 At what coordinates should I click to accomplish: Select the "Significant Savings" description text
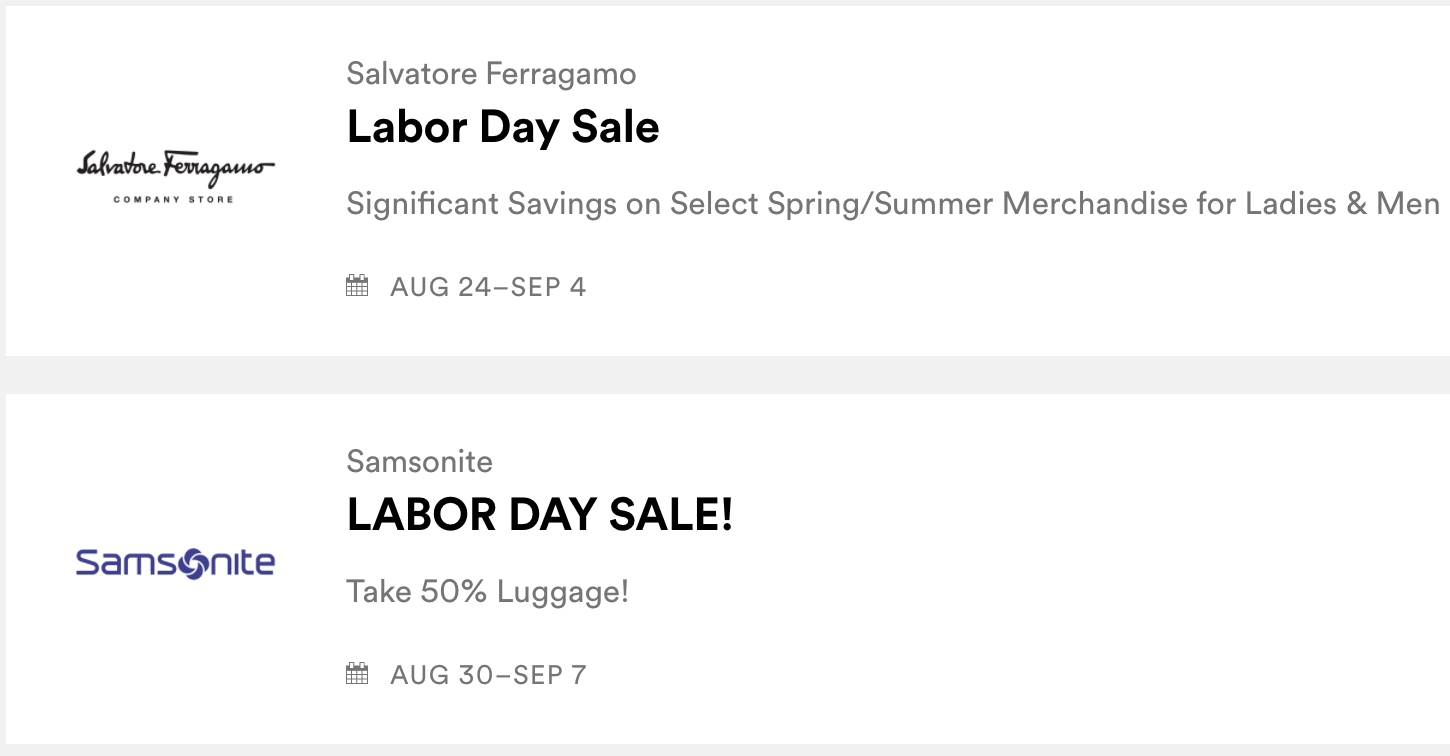click(x=892, y=204)
